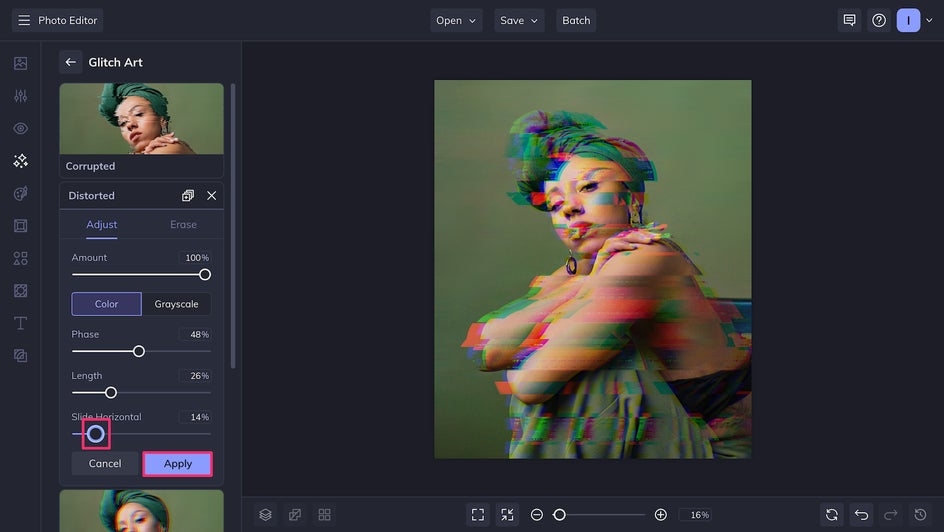Click the reset/rotate sync icon
The image size is (944, 532).
[x=832, y=515]
